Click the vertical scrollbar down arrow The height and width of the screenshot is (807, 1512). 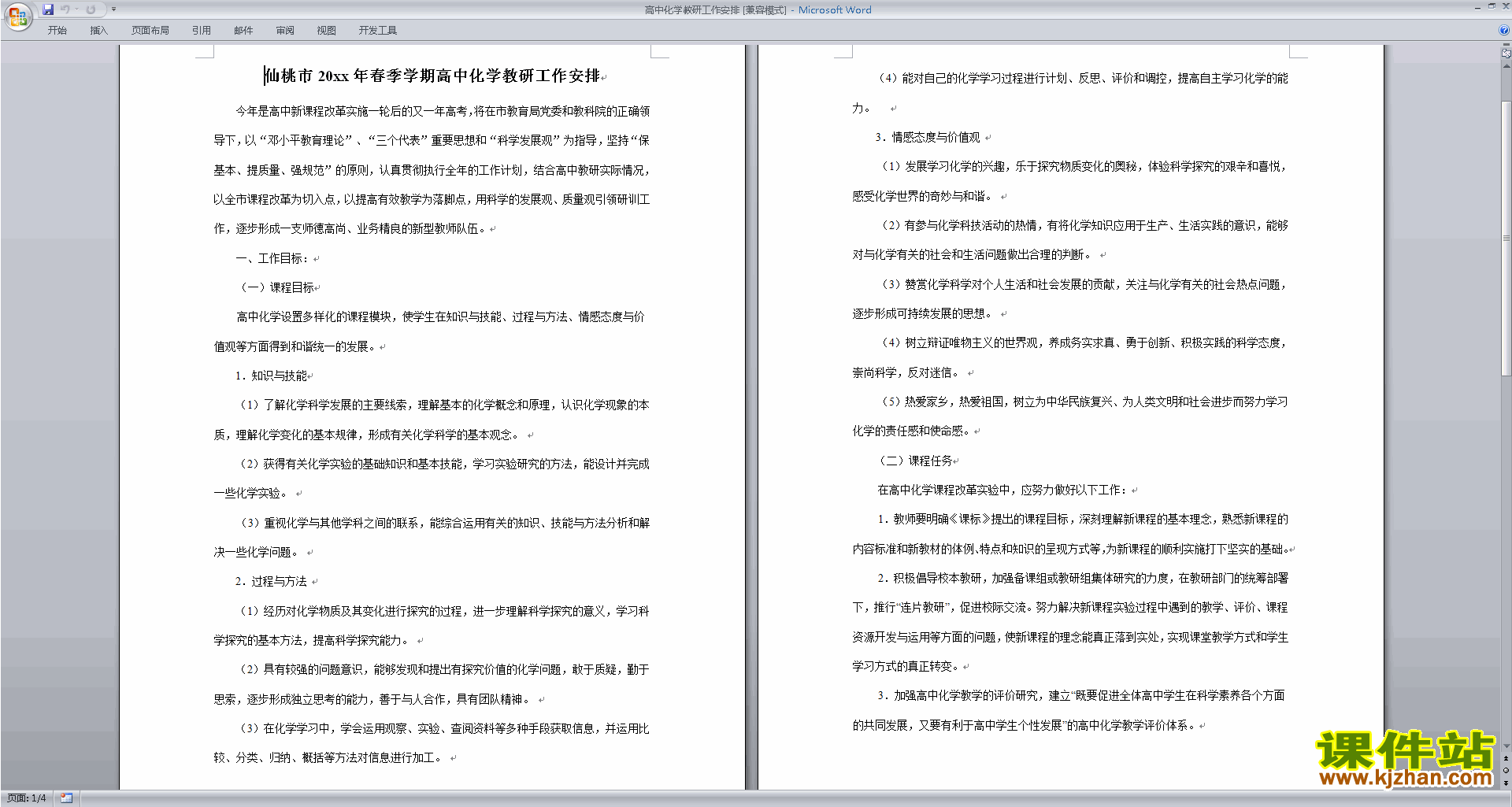tap(1506, 746)
